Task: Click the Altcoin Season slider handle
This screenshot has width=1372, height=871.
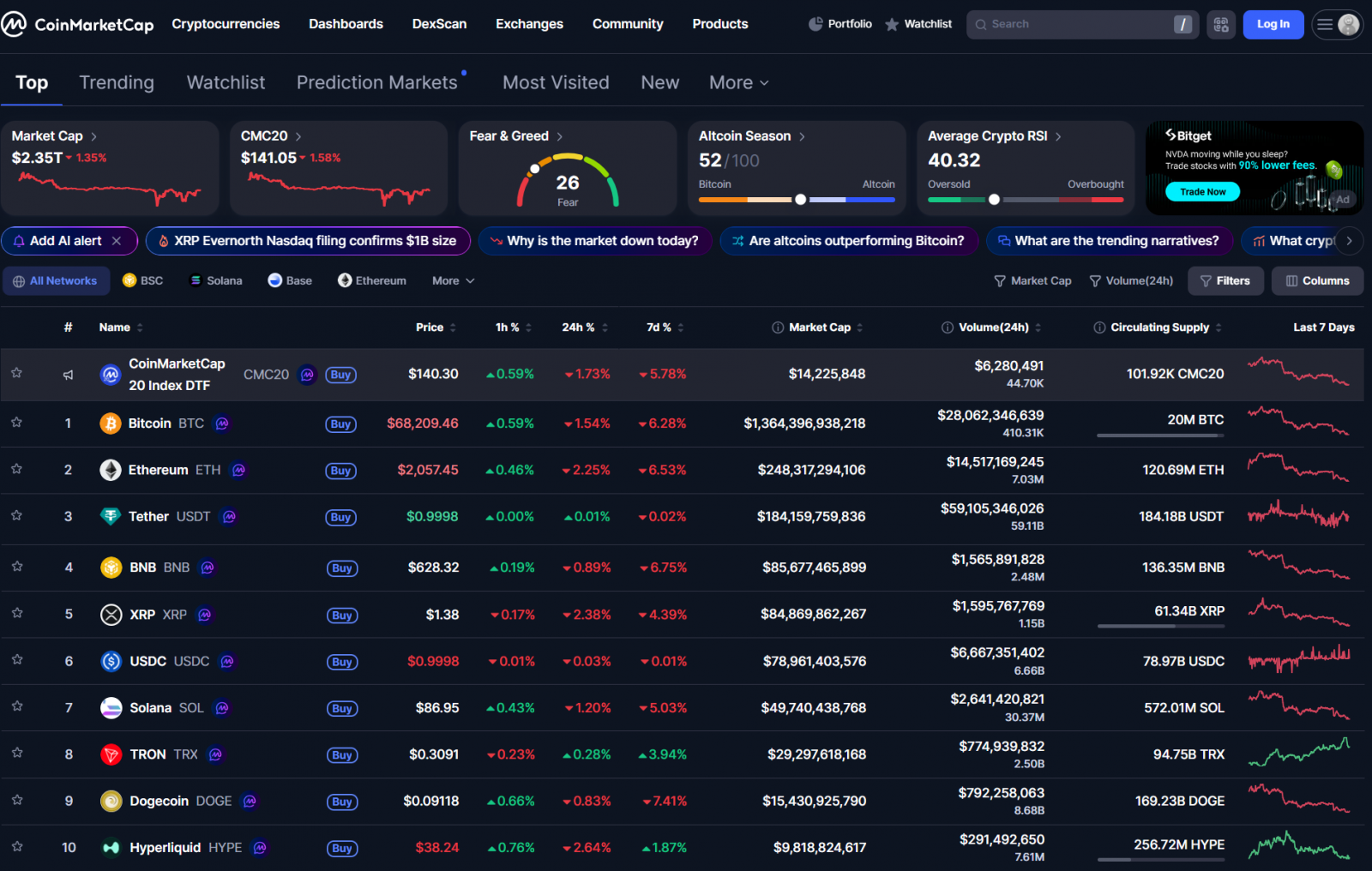Action: [x=800, y=200]
